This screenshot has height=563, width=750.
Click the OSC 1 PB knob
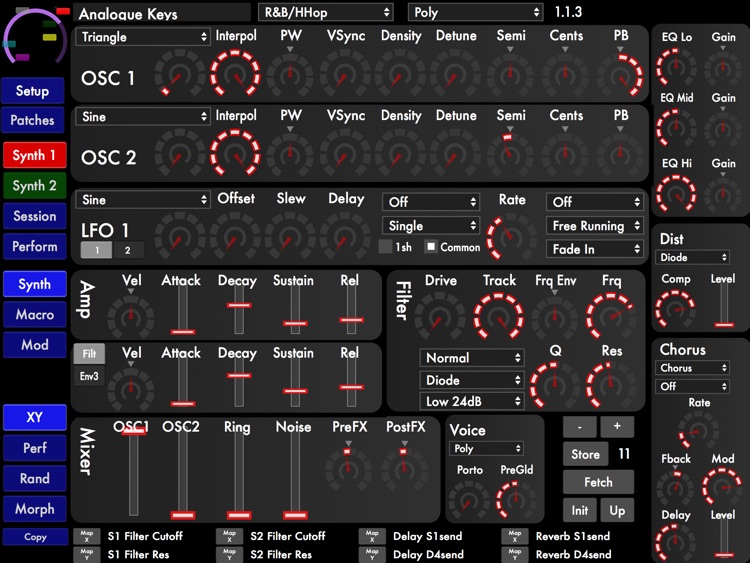[620, 75]
